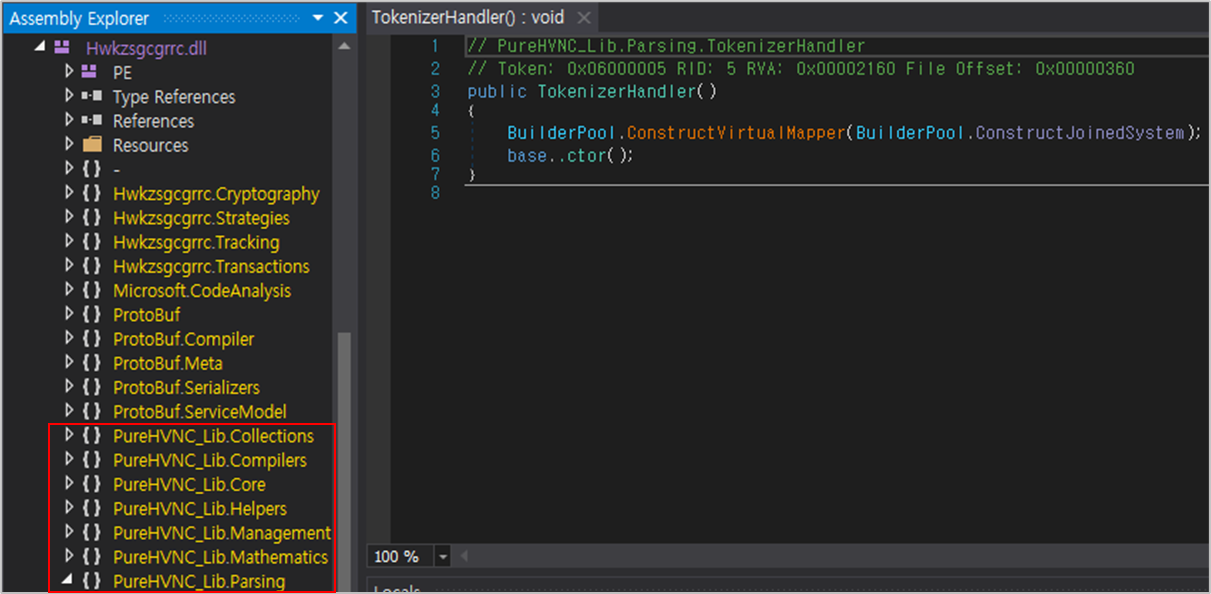
Task: Expand the ProtoBuf.Meta namespace
Action: tap(69, 363)
